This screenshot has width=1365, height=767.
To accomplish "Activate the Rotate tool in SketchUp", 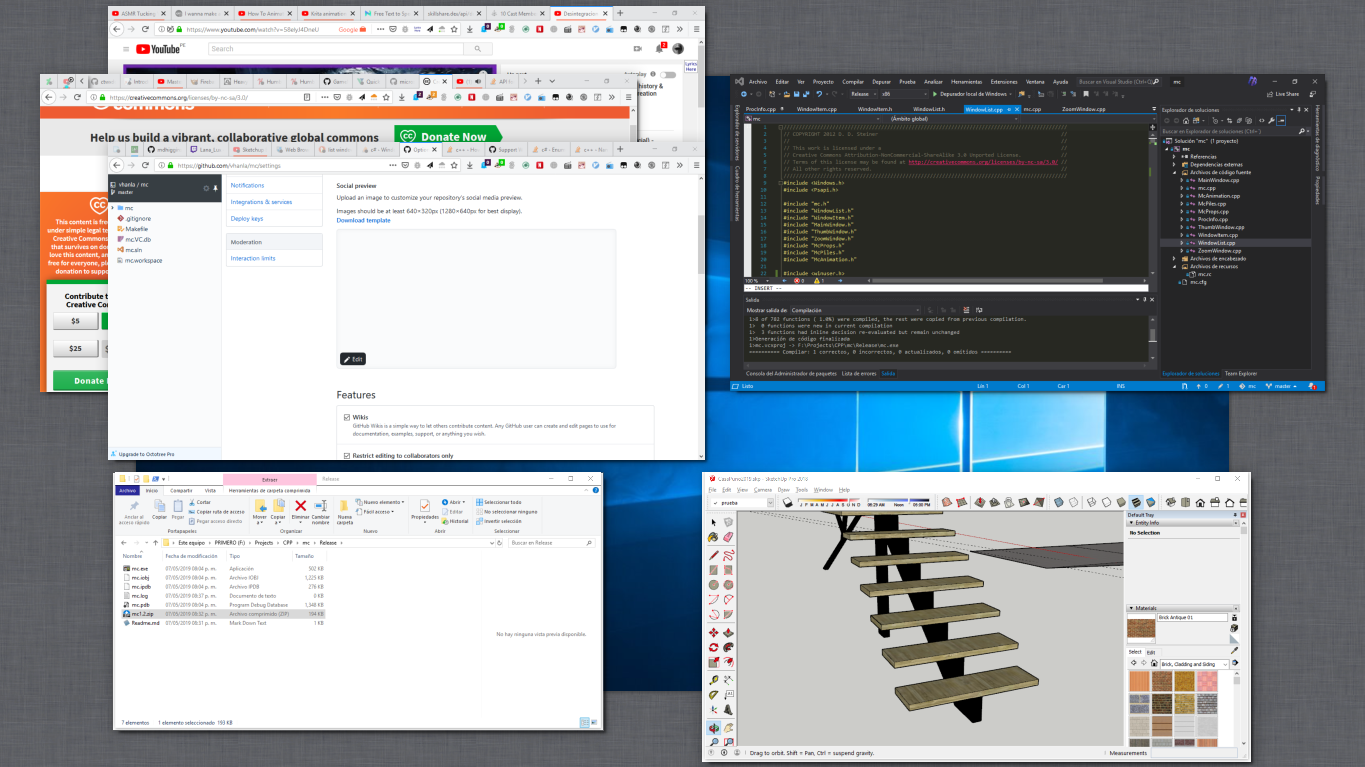I will point(712,647).
